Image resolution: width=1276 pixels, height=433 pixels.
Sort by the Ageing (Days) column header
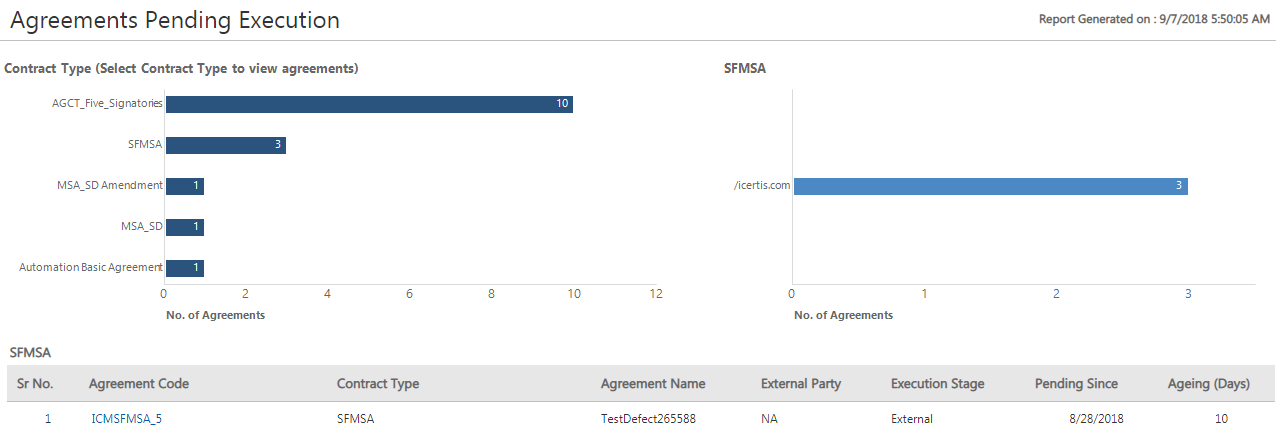coord(1208,384)
